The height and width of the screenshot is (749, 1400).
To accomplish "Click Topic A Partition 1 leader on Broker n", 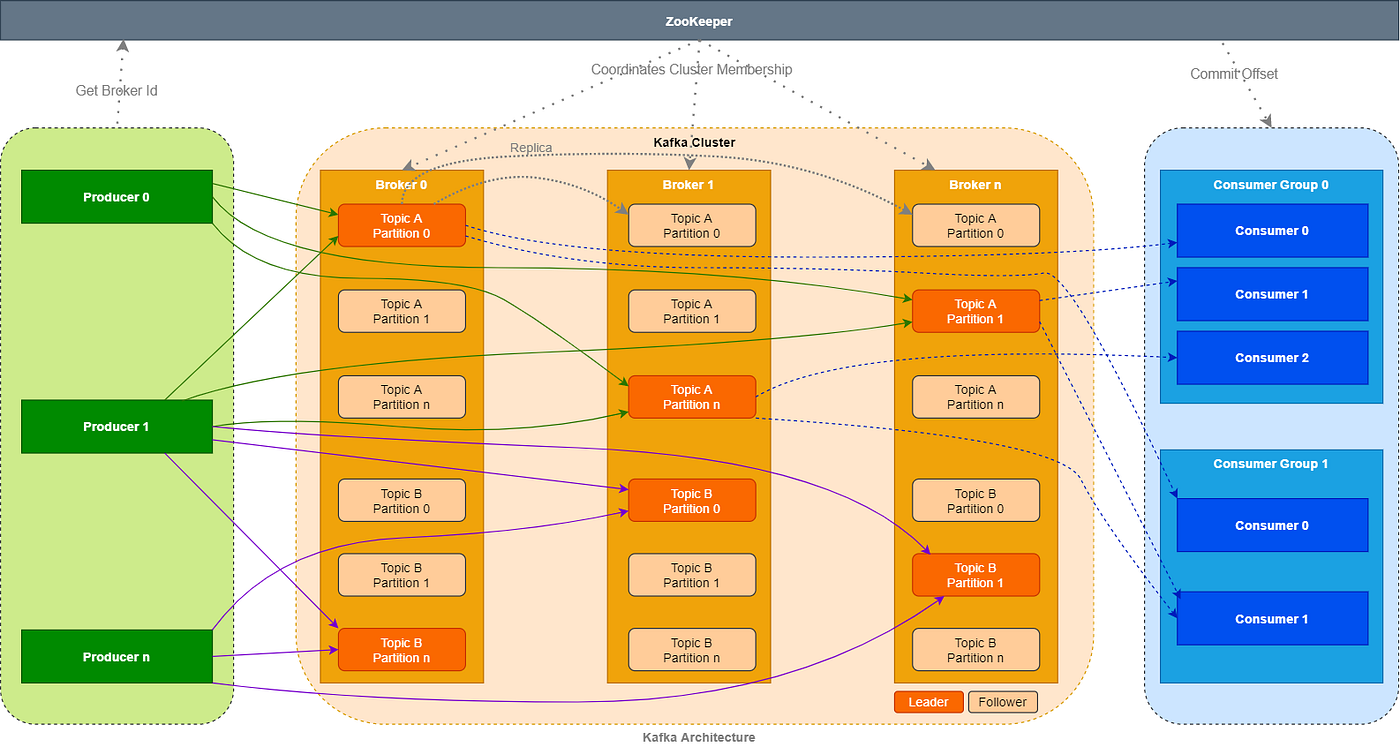I will [x=975, y=311].
